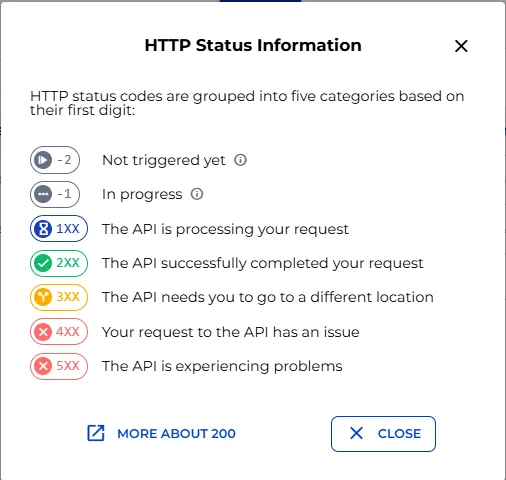506x480 pixels.
Task: Click the -1 in progress status badge
Action: point(55,194)
